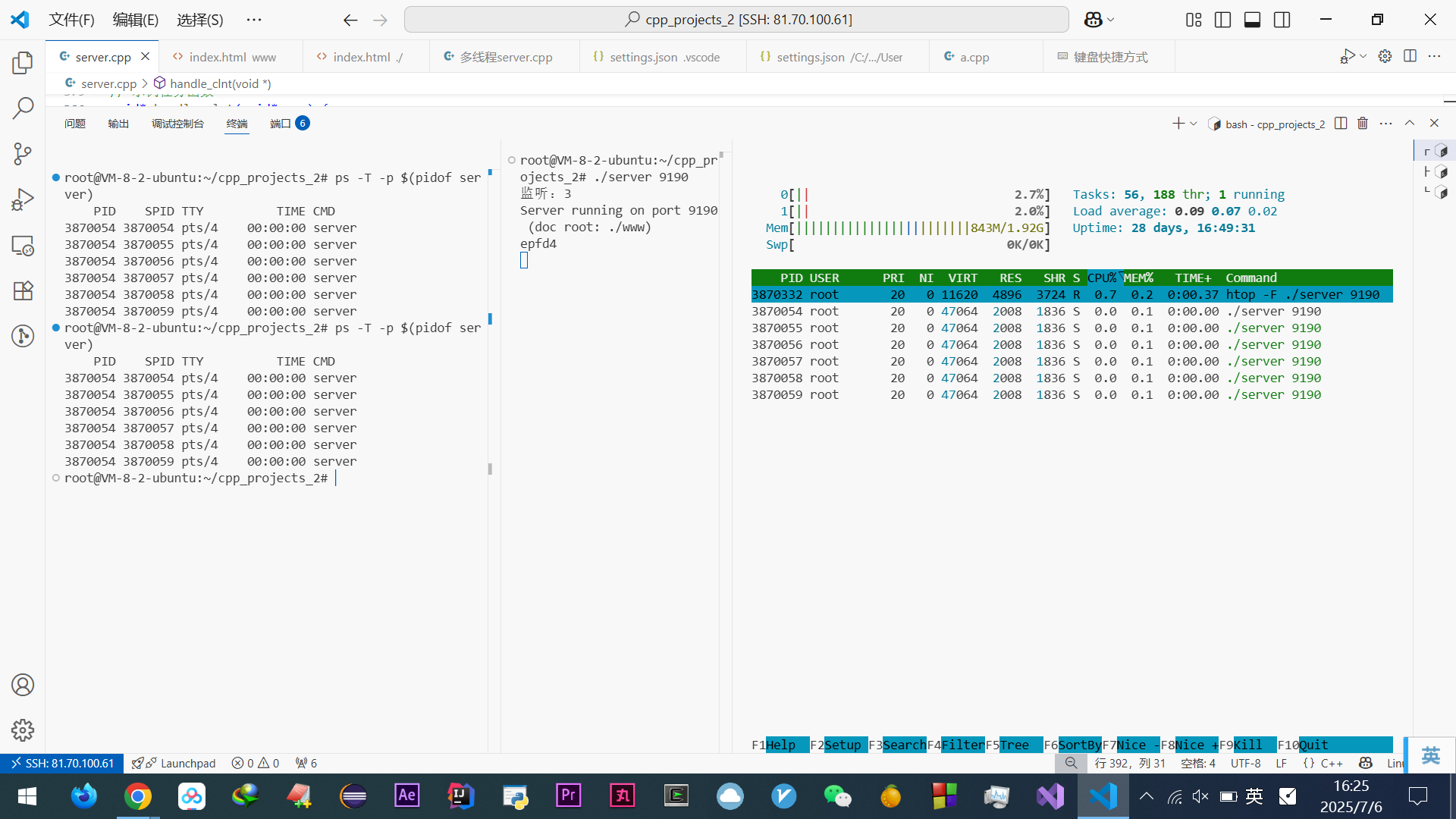Click F10 Quit in htop
Viewport: 1456px width, 819px height.
(1312, 745)
